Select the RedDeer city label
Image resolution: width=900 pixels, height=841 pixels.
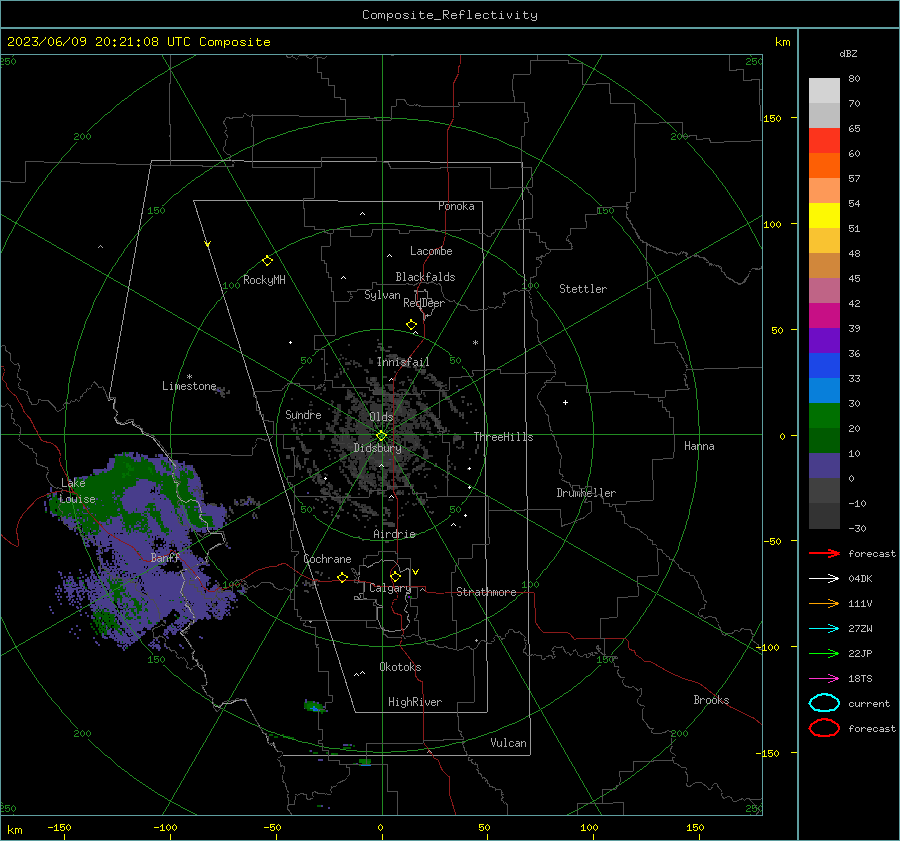(424, 303)
